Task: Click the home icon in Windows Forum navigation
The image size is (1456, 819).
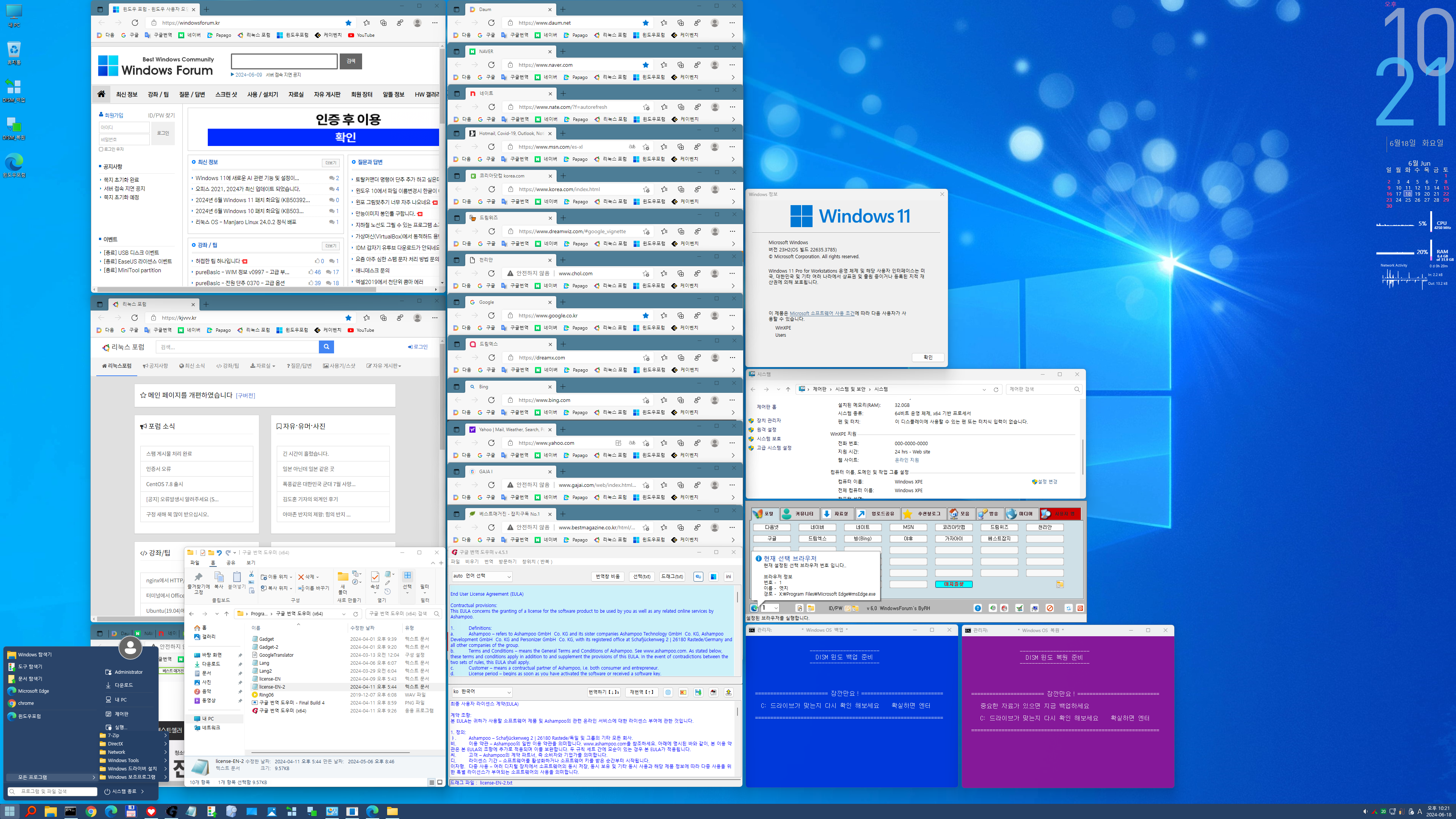Action: tap(101, 94)
